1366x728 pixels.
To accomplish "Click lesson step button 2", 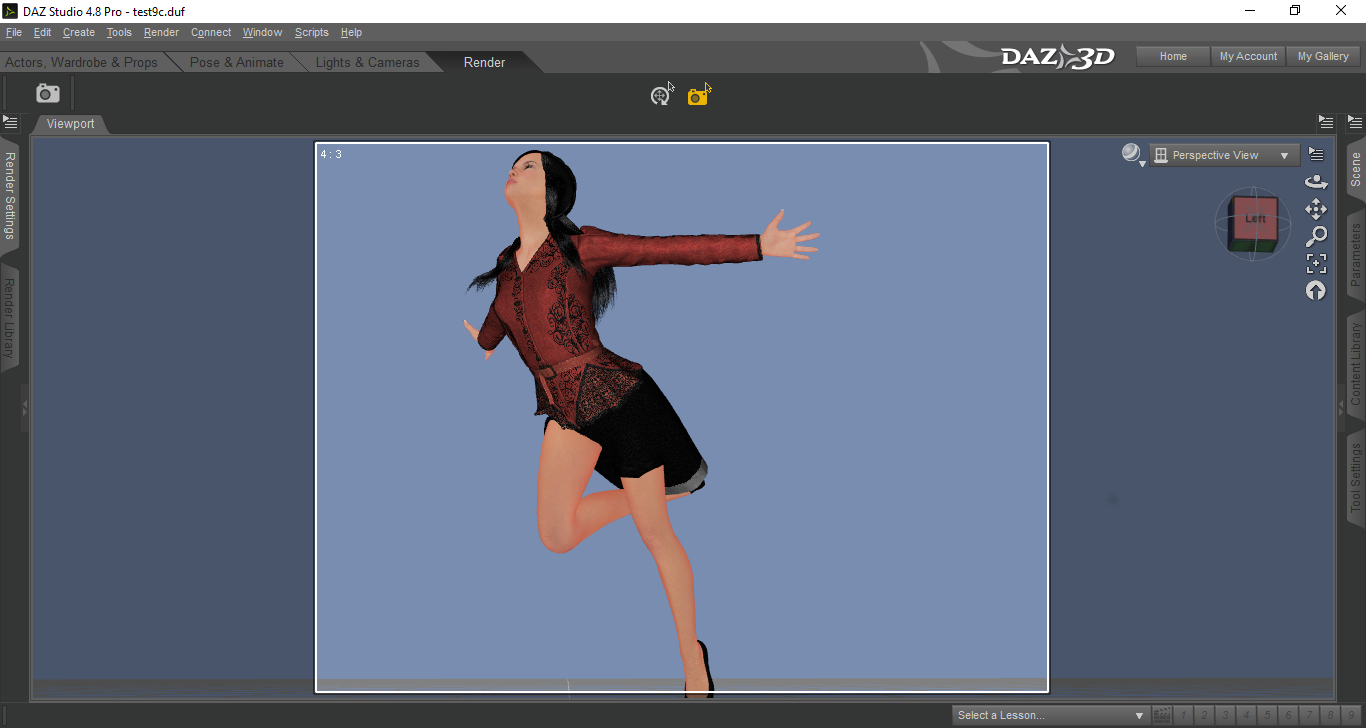I will (x=1204, y=715).
